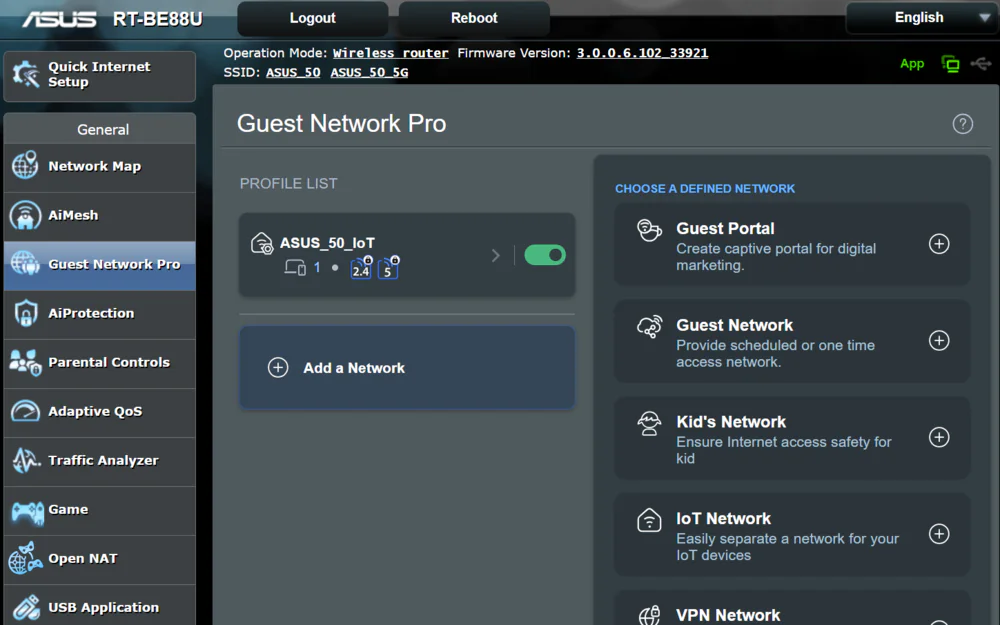1000x625 pixels.
Task: Click the Guest Network Pro page title
Action: (x=341, y=124)
